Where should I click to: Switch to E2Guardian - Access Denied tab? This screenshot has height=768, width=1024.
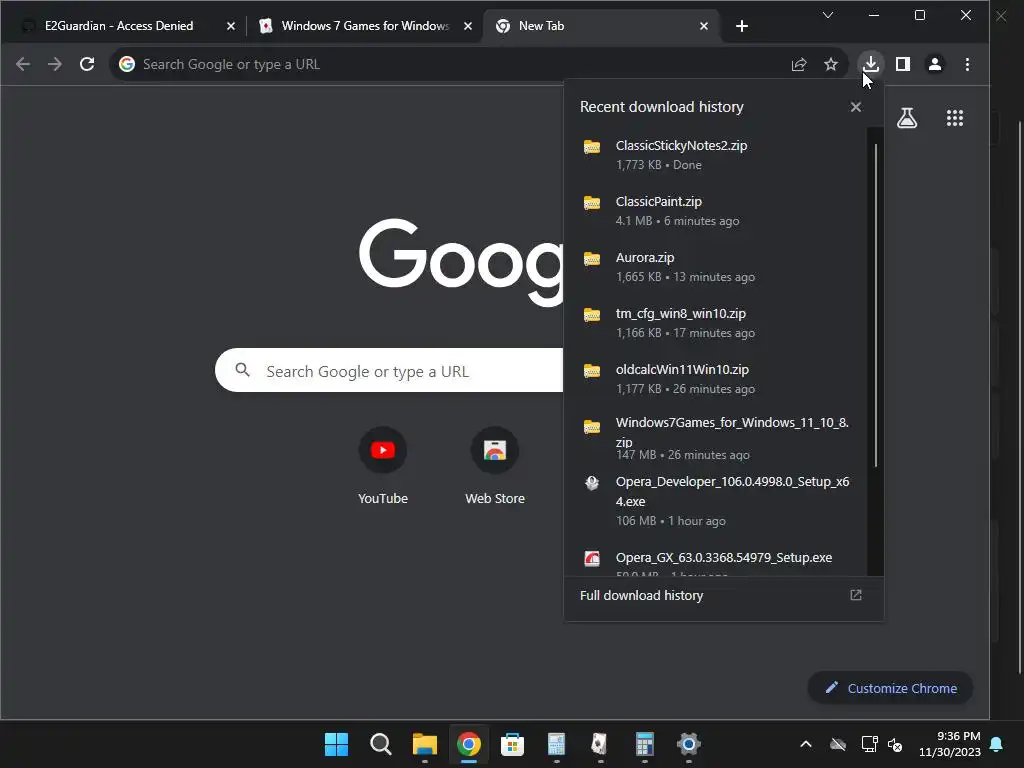[119, 26]
